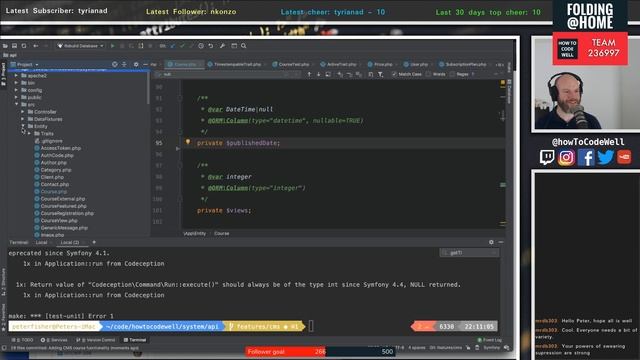Open the Twitch icon in stream overlay
The width and height of the screenshot is (640, 360).
(547, 157)
